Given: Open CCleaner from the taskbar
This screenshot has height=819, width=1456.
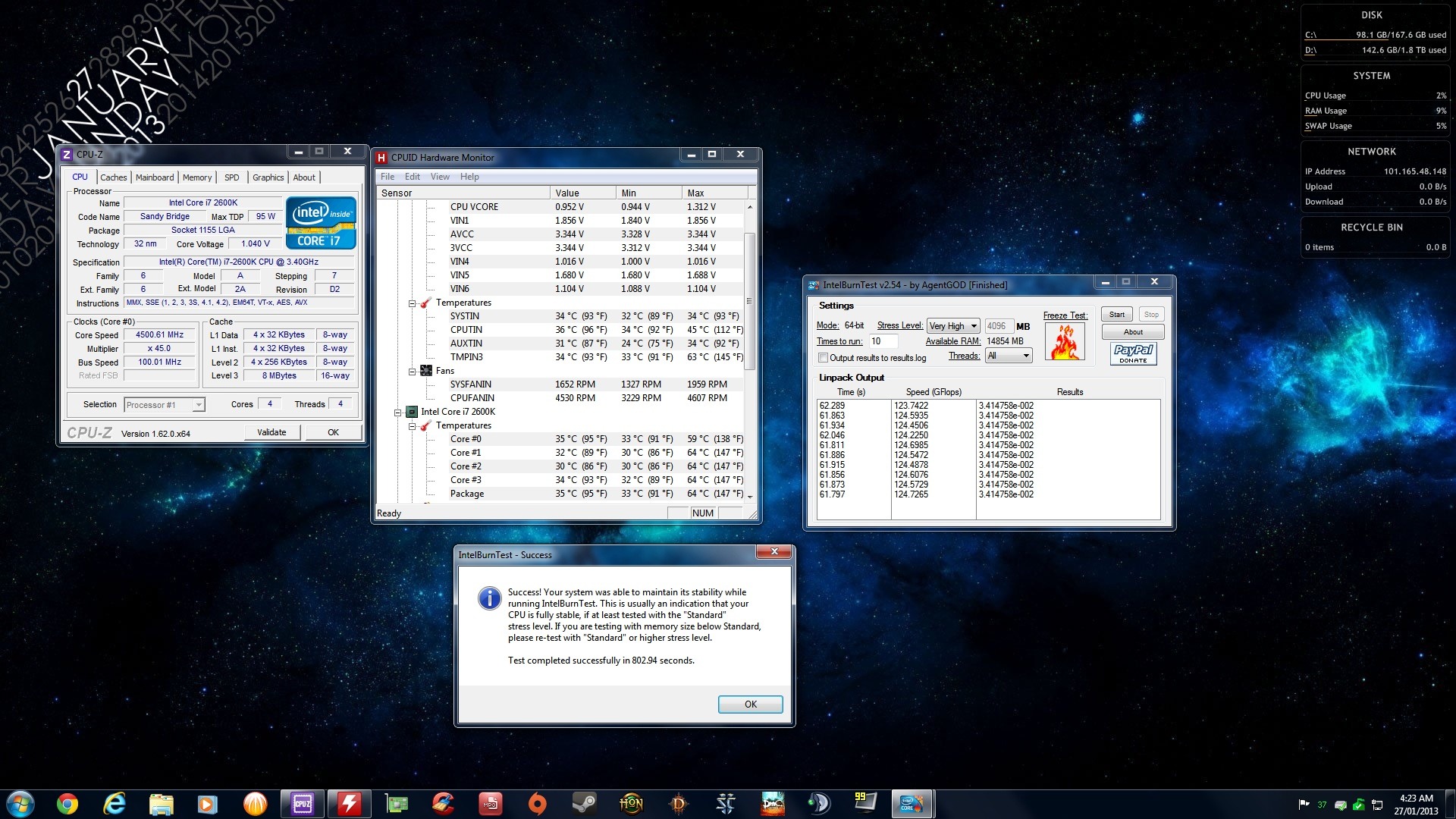Looking at the screenshot, I should pos(444,803).
